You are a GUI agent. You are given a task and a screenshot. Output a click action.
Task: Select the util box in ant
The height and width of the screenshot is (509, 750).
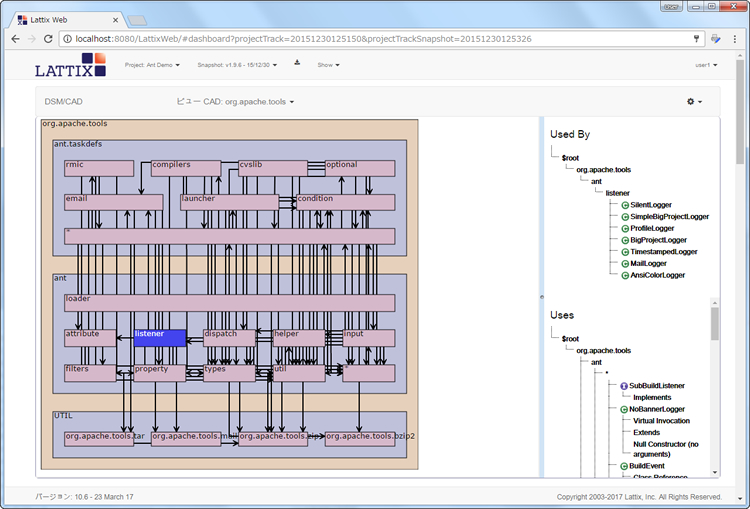pyautogui.click(x=299, y=373)
